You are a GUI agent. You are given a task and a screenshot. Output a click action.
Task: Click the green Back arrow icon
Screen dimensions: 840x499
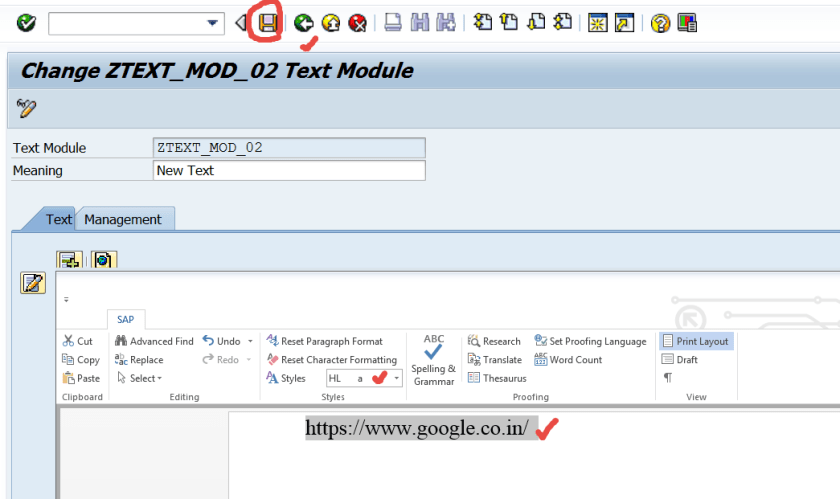304,23
